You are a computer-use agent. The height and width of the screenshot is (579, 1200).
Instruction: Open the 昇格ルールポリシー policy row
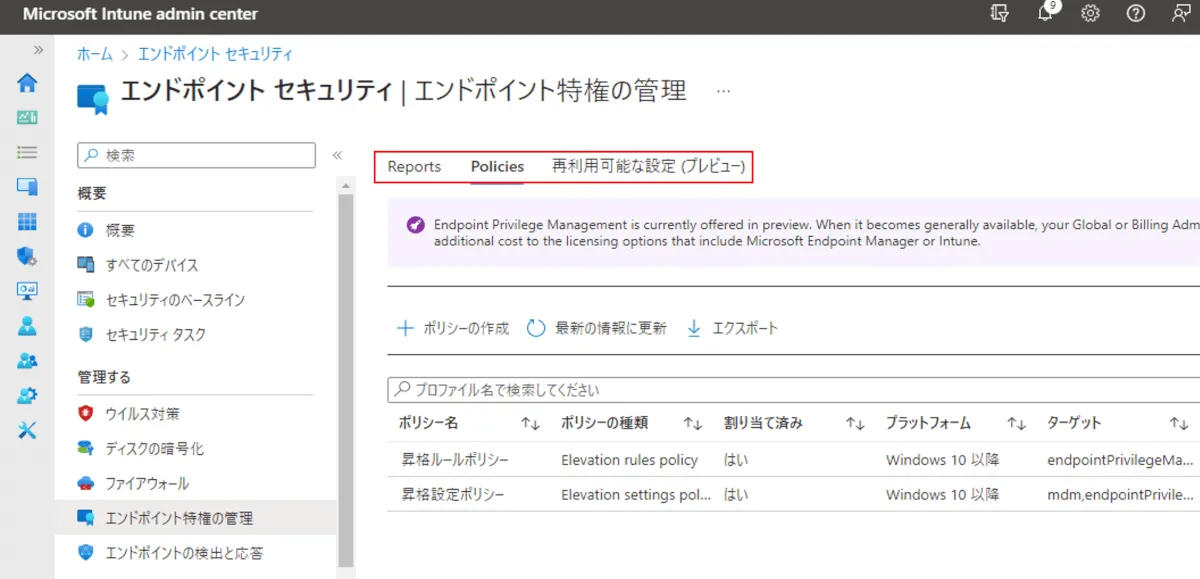(x=455, y=460)
